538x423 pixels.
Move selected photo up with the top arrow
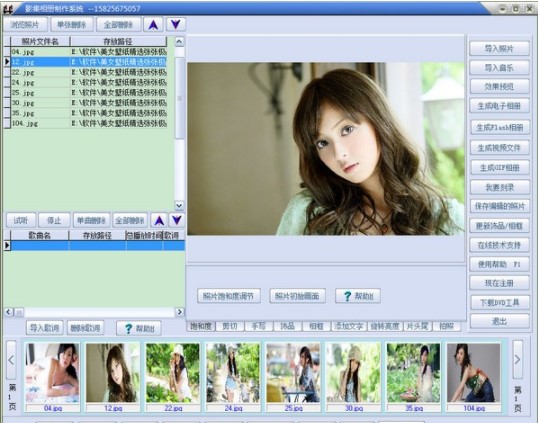click(153, 25)
